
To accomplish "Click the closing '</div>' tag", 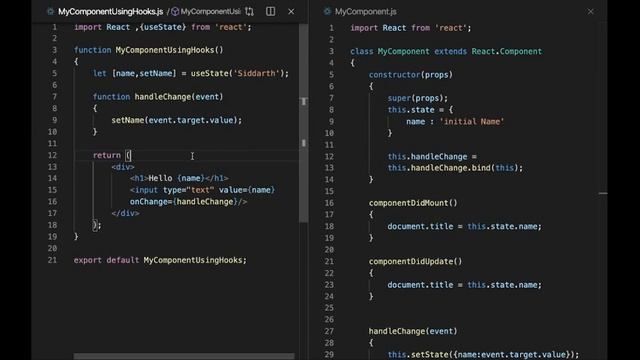I will [x=125, y=213].
